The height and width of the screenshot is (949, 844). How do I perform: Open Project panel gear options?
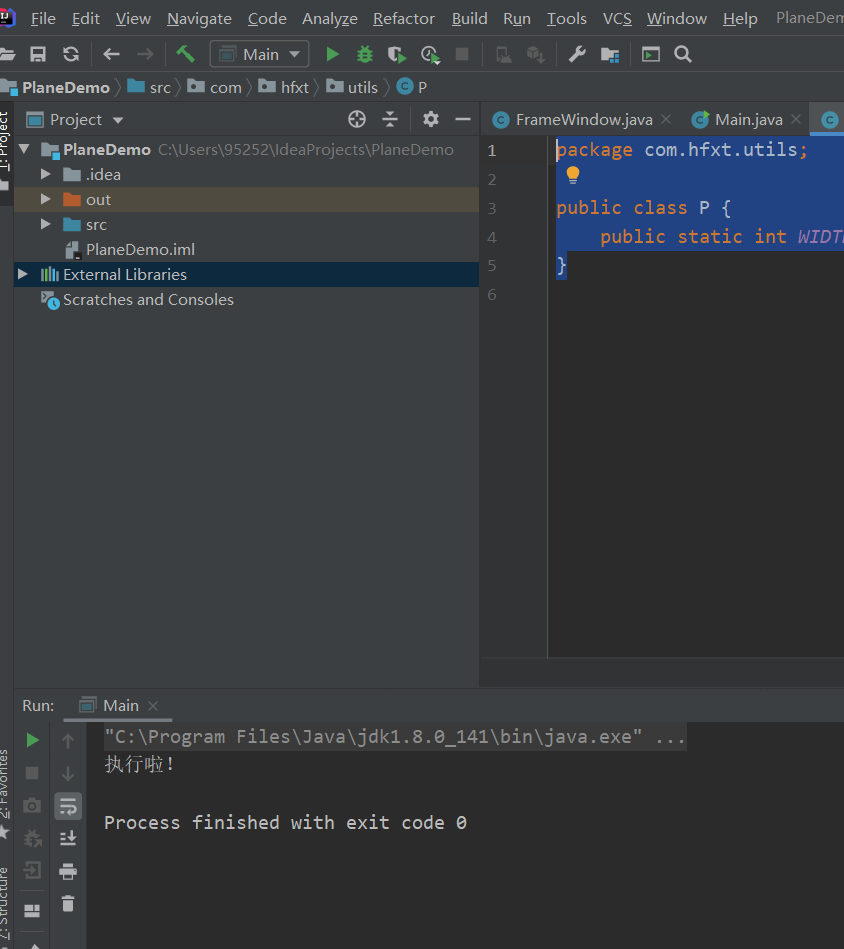[431, 119]
